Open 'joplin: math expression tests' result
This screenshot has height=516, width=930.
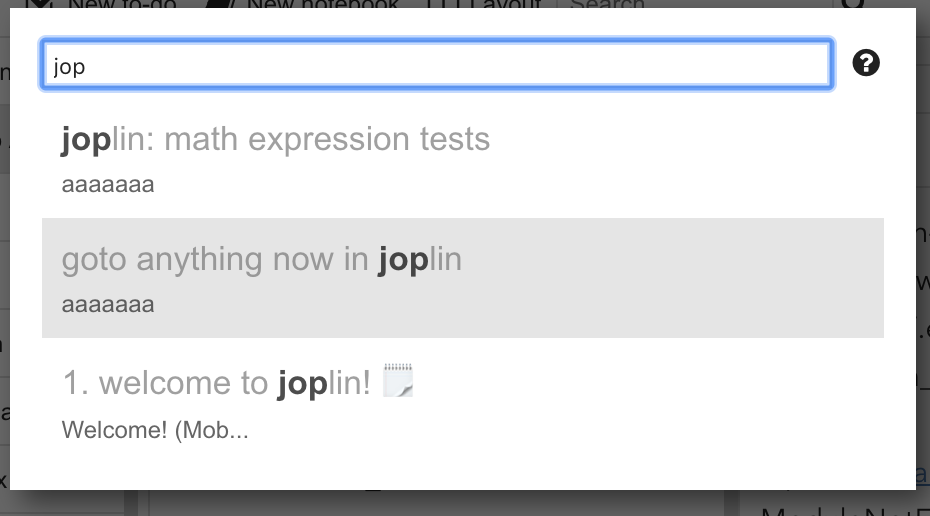[x=463, y=158]
